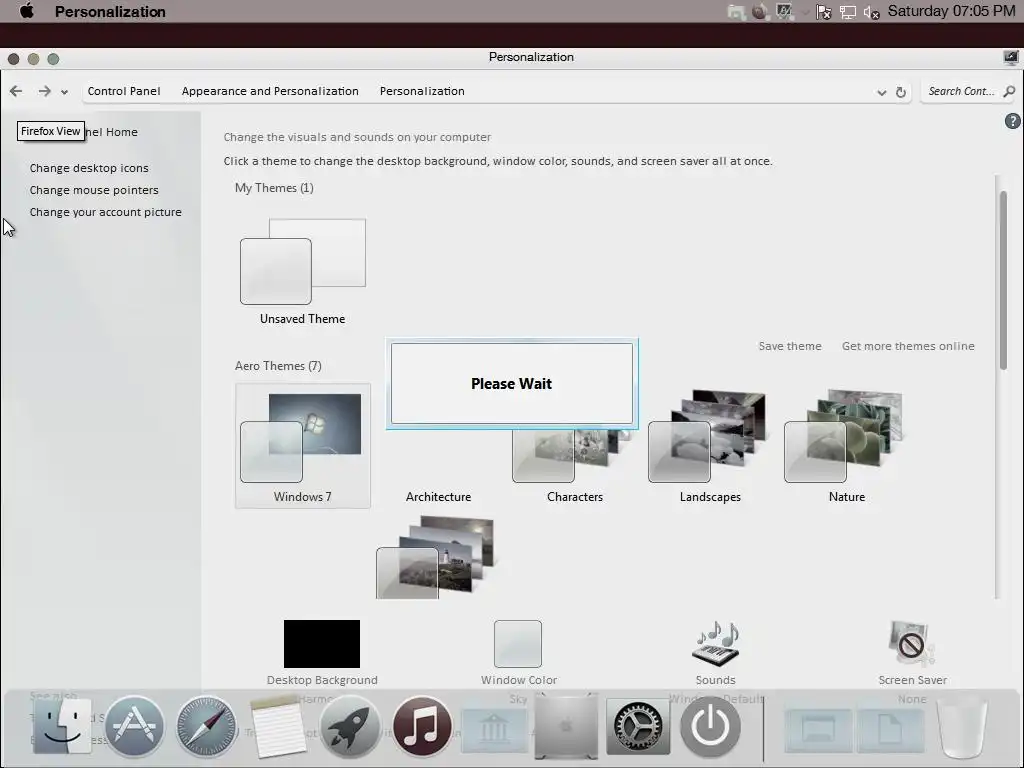Open the Personalization menu in menu bar
The height and width of the screenshot is (768, 1024).
pyautogui.click(x=110, y=12)
